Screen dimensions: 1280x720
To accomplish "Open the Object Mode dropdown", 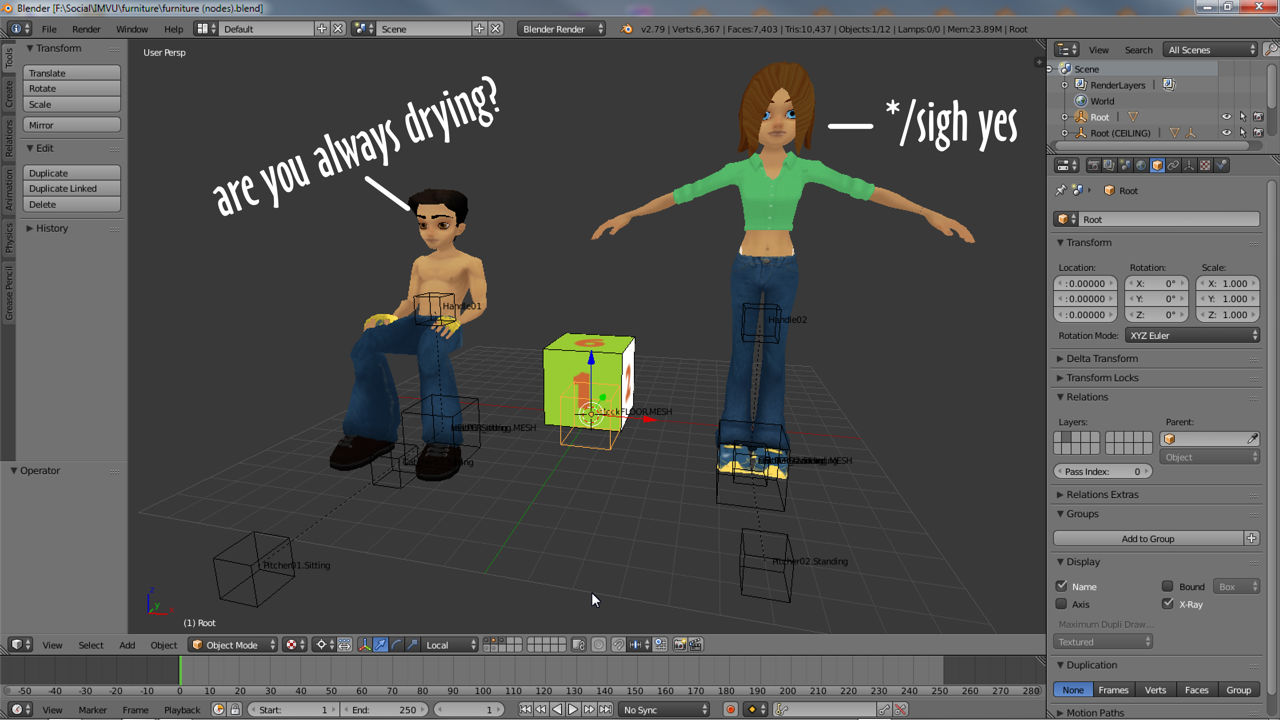I will coord(233,645).
